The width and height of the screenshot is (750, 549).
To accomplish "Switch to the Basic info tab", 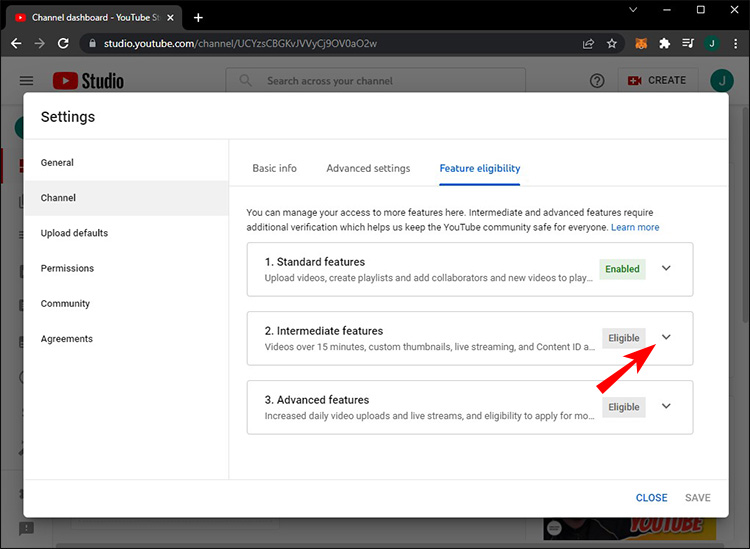I will 275,168.
